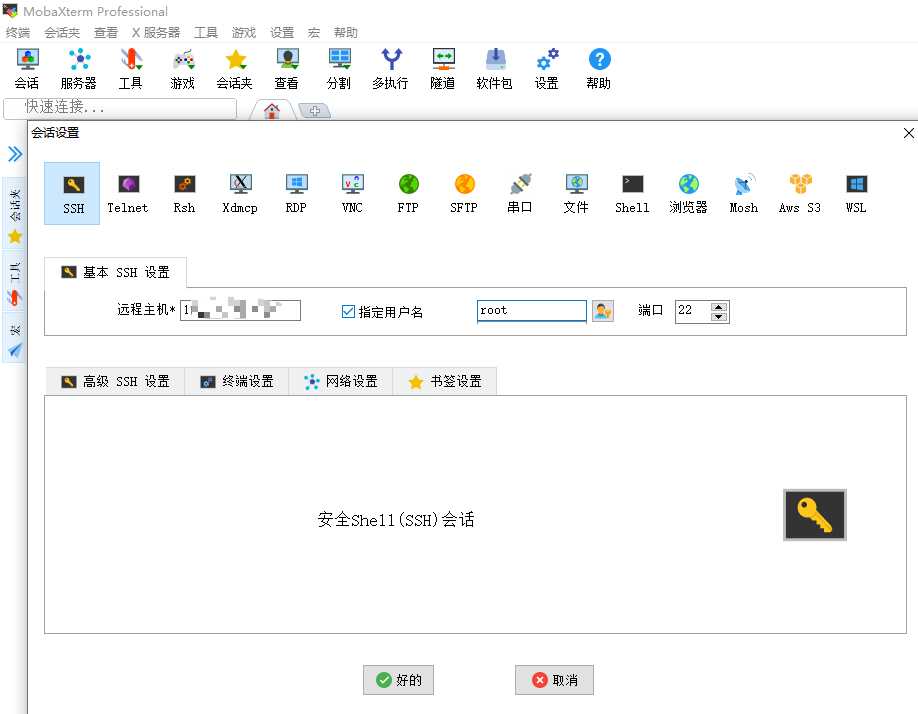Image resolution: width=918 pixels, height=714 pixels.
Task: Open the 终端 menu
Action: (x=18, y=33)
